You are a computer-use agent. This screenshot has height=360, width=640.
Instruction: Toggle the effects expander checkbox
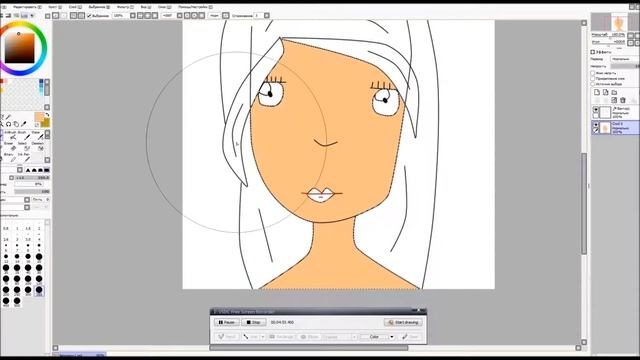593,52
